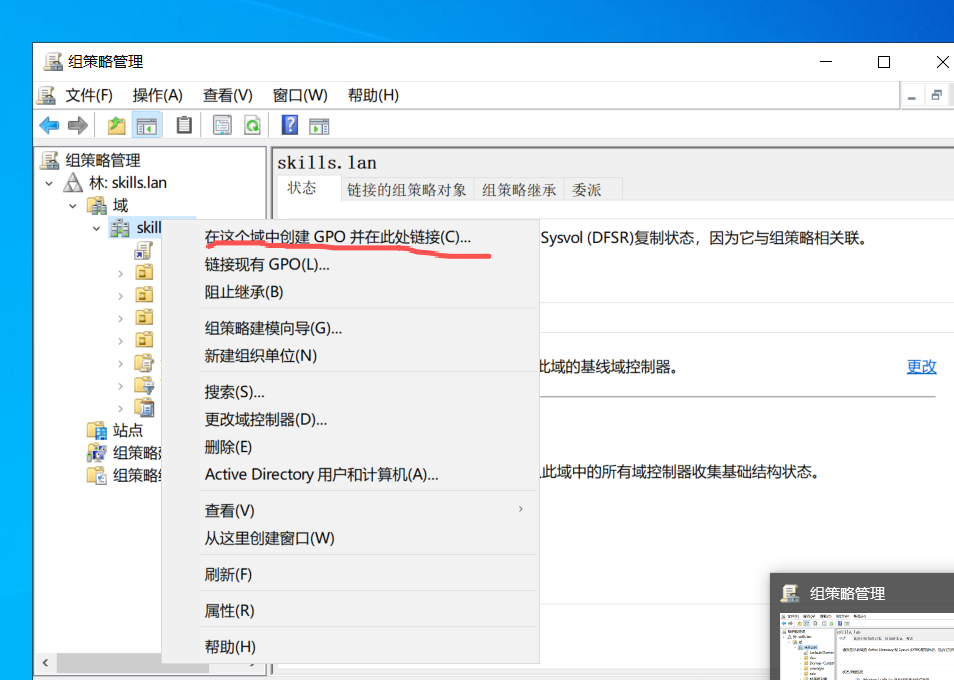Click the blue Back arrow toolbar icon
This screenshot has width=954, height=680.
click(x=49, y=125)
